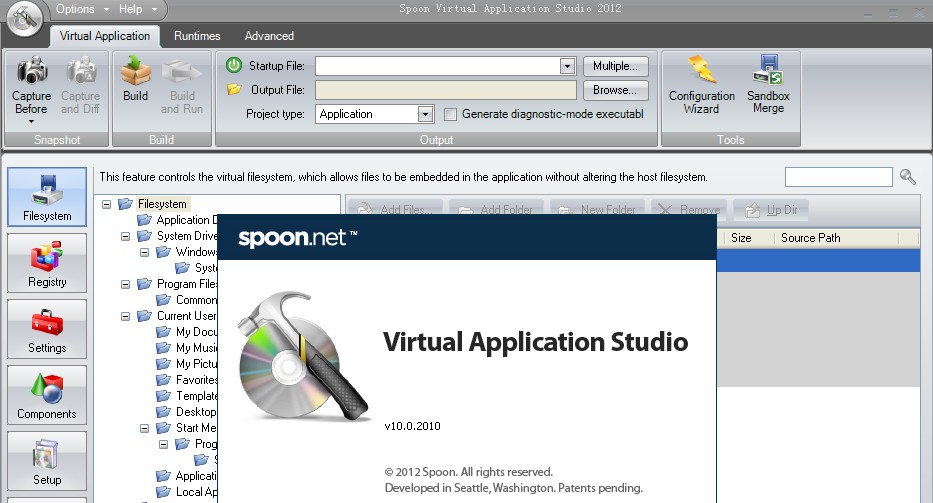Click the Browse... button
Screen dimensions: 933x503
[x=615, y=90]
